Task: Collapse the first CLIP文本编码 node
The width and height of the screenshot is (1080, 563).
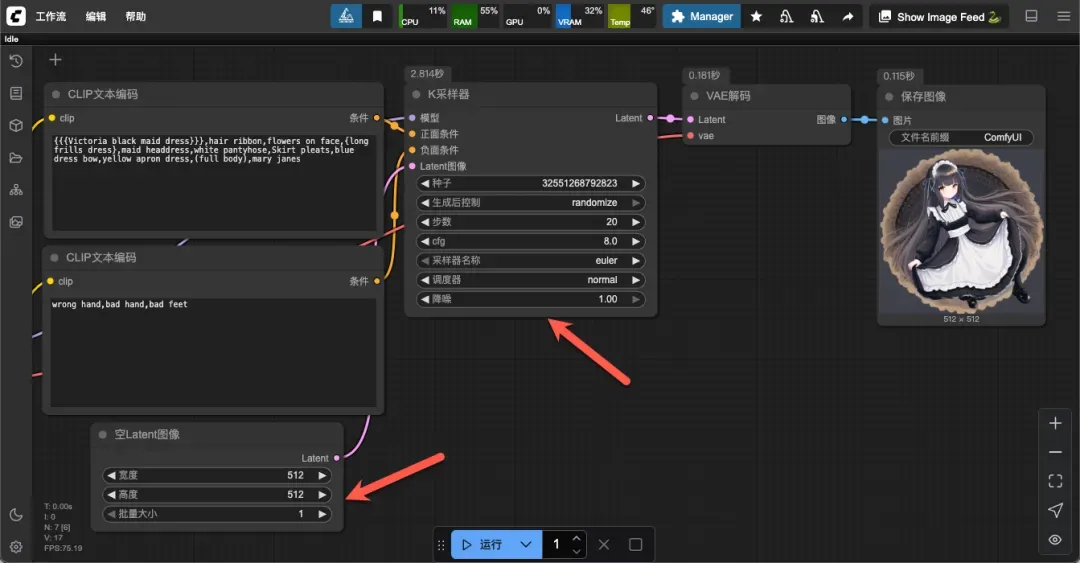Action: pyautogui.click(x=56, y=94)
